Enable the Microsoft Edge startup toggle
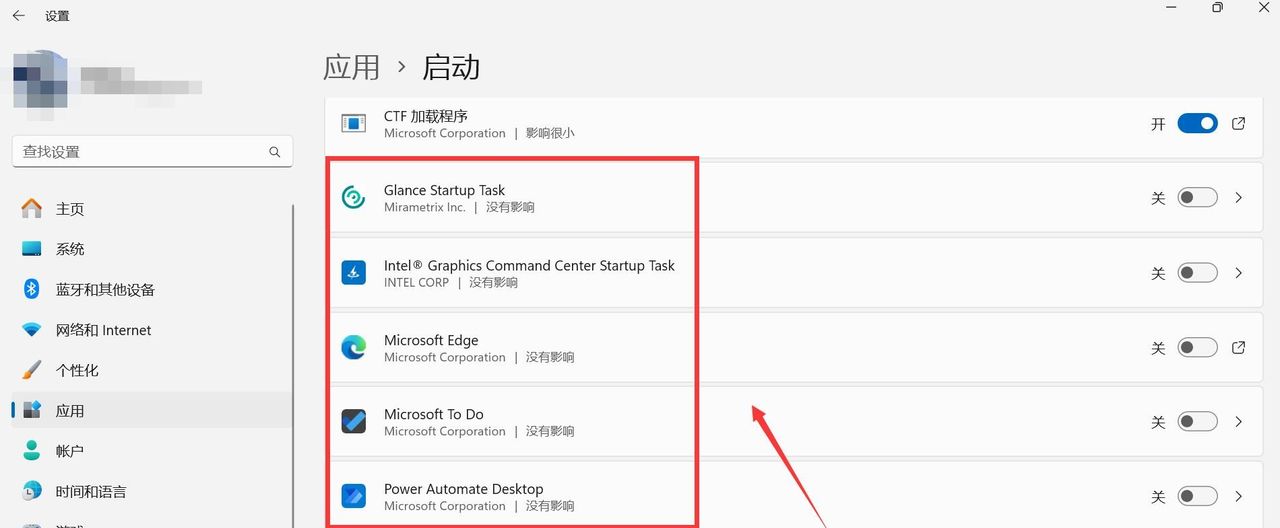The height and width of the screenshot is (528, 1280). (1197, 348)
